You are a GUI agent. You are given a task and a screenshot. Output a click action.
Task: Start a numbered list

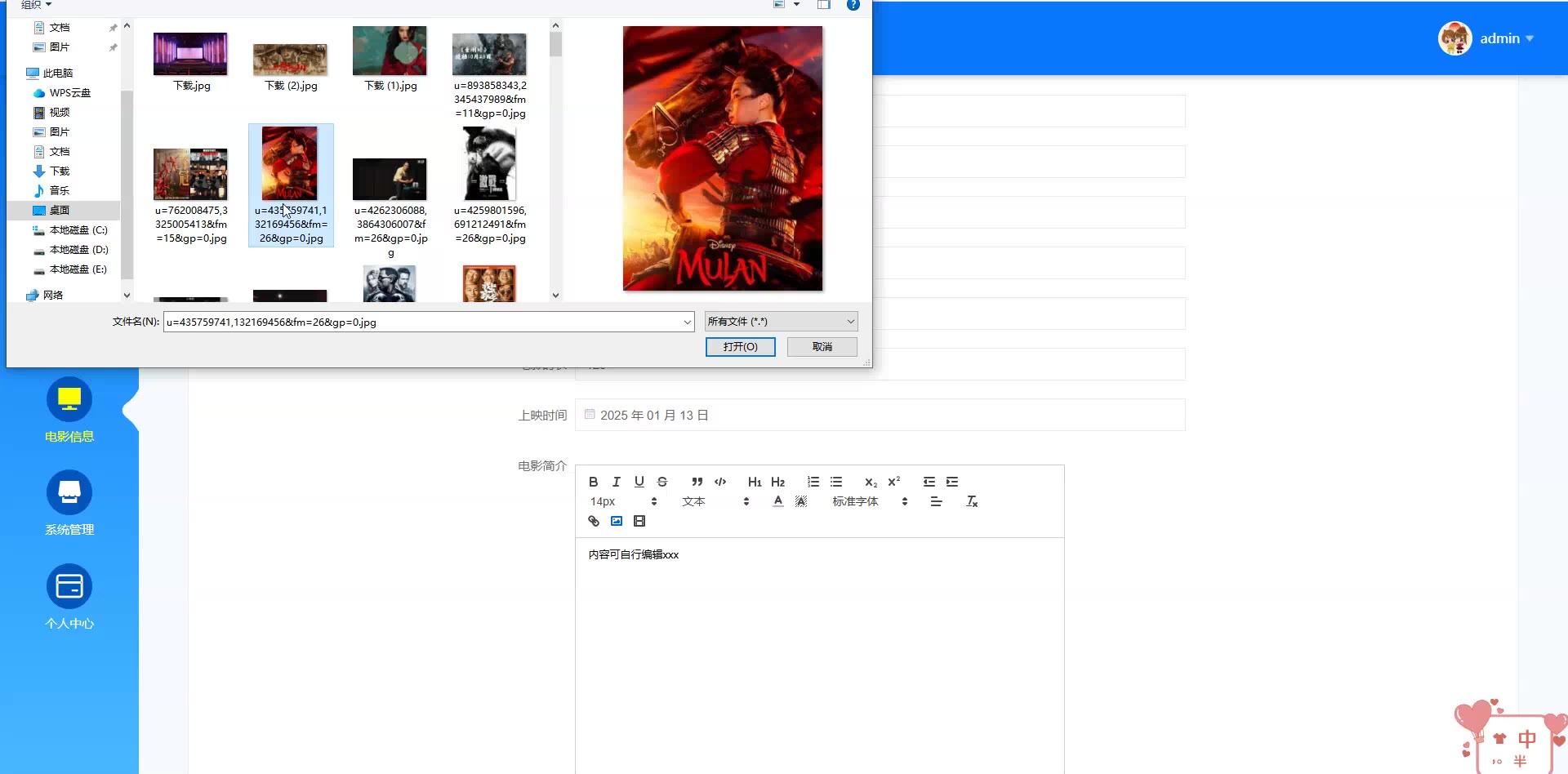click(x=813, y=482)
